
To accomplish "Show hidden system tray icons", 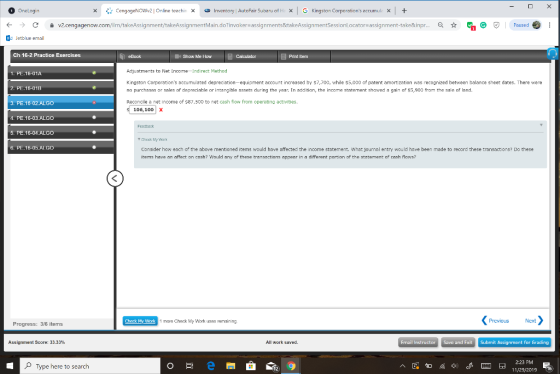I will (x=402, y=366).
